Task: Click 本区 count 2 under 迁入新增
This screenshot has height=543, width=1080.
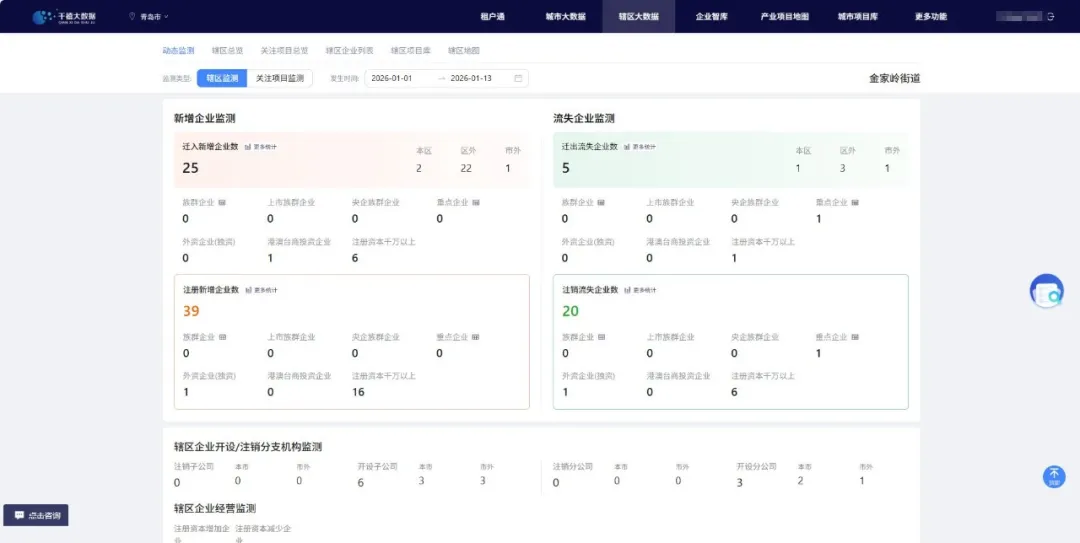Action: 419,168
